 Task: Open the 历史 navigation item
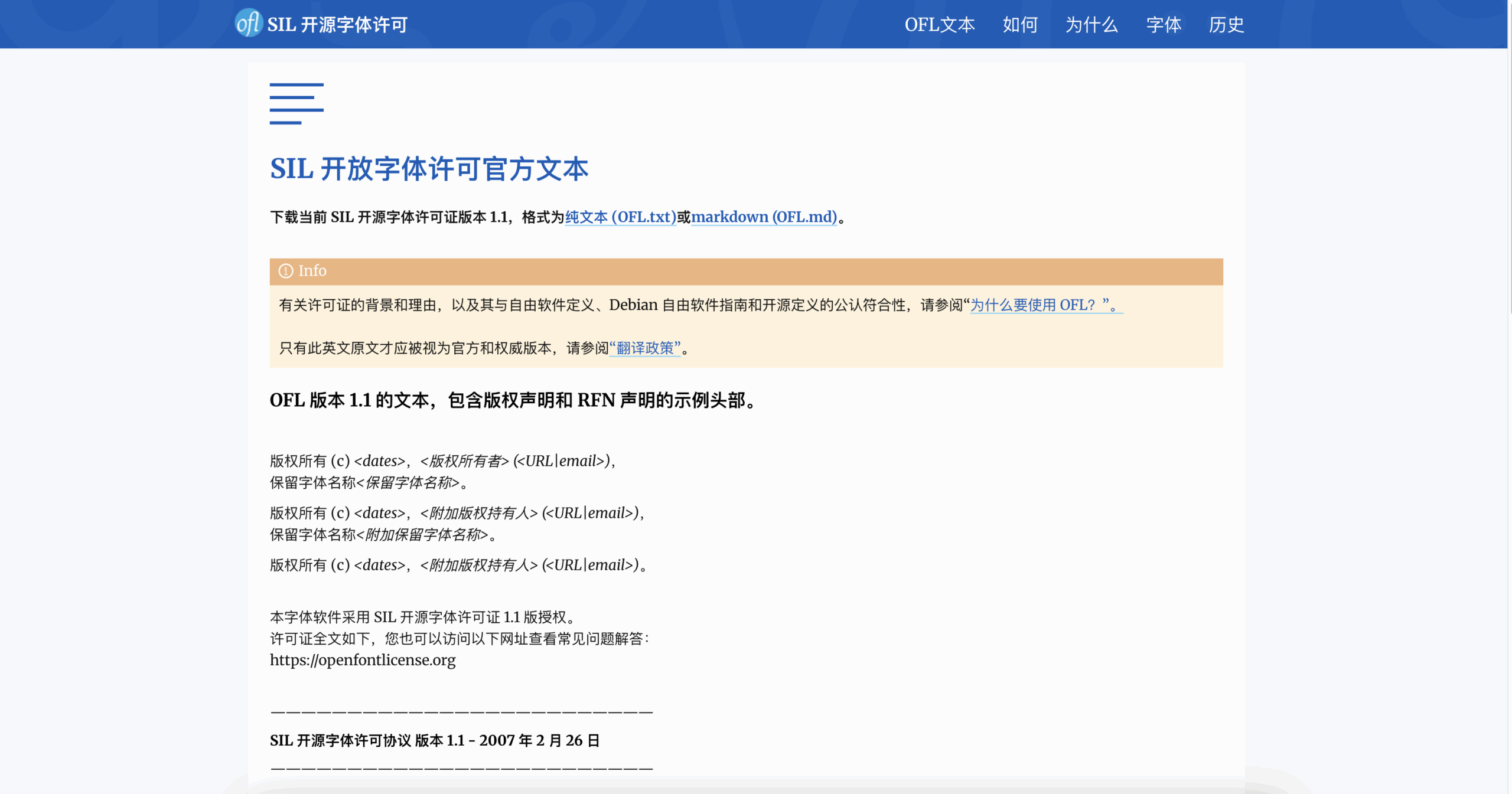click(1226, 25)
